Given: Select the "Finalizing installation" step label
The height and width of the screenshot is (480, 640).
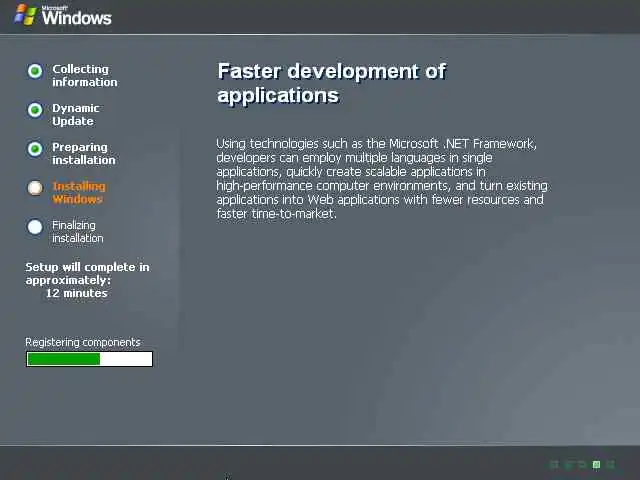Looking at the screenshot, I should [78, 231].
